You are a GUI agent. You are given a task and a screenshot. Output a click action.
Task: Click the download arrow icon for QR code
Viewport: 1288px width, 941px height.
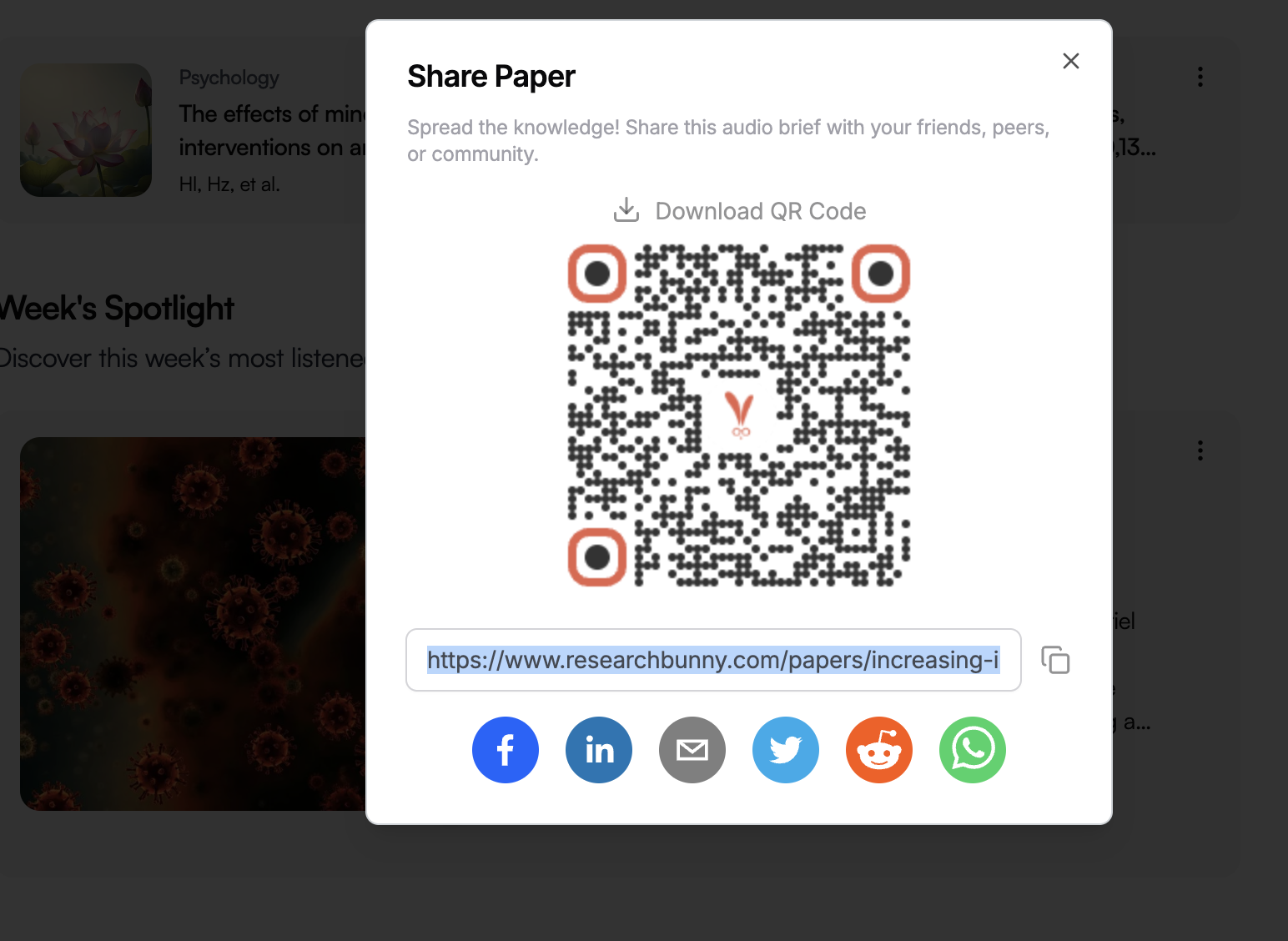[626, 210]
